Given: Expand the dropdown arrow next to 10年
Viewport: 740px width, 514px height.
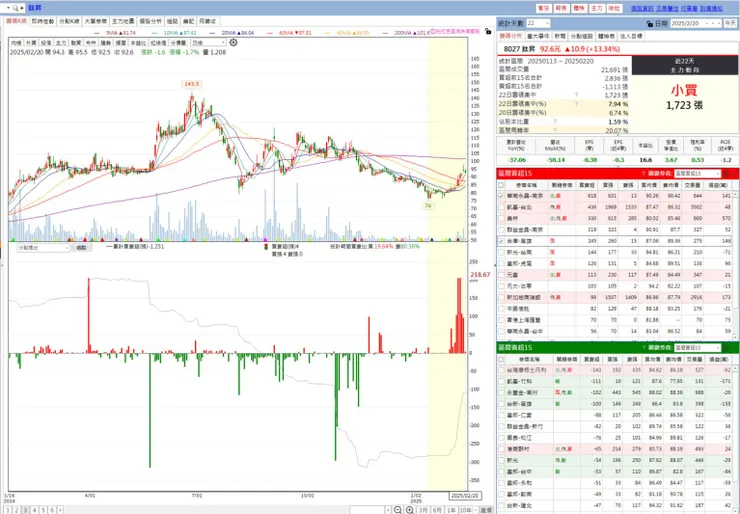Looking at the screenshot, I should [x=474, y=510].
